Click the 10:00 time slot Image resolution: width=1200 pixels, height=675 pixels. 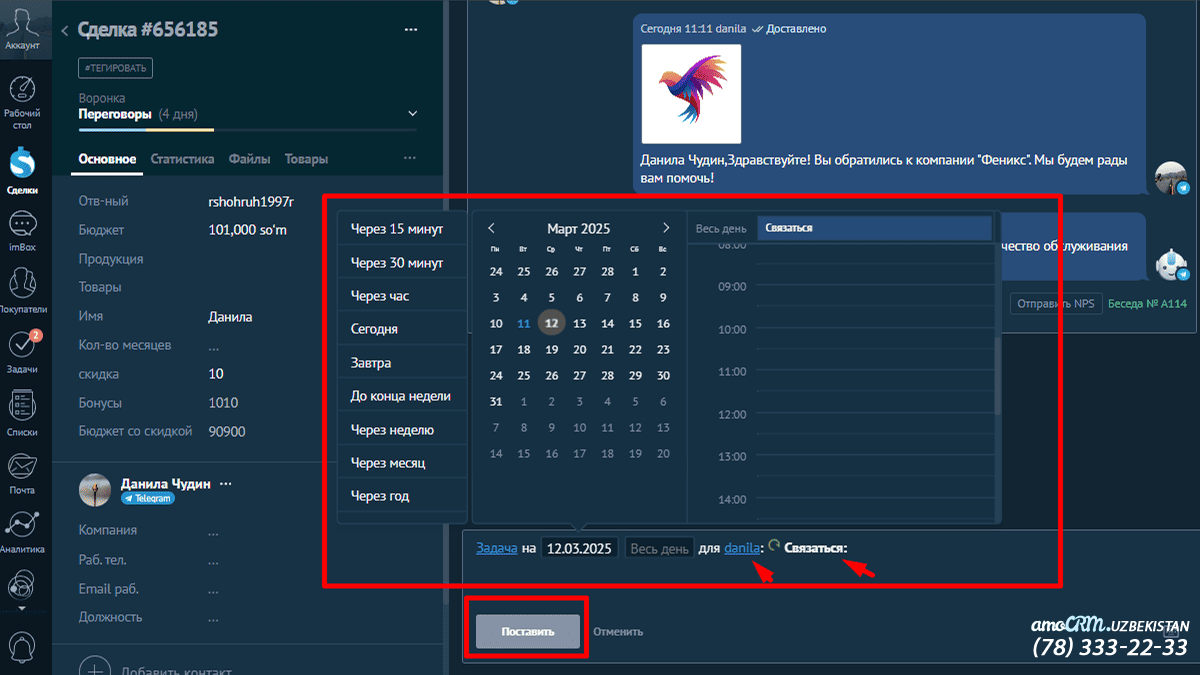[x=875, y=329]
